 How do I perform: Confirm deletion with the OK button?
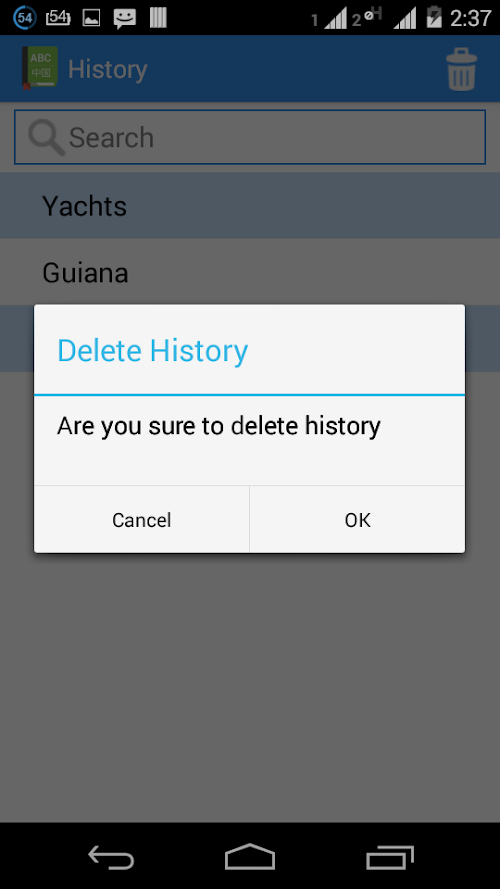(x=357, y=519)
